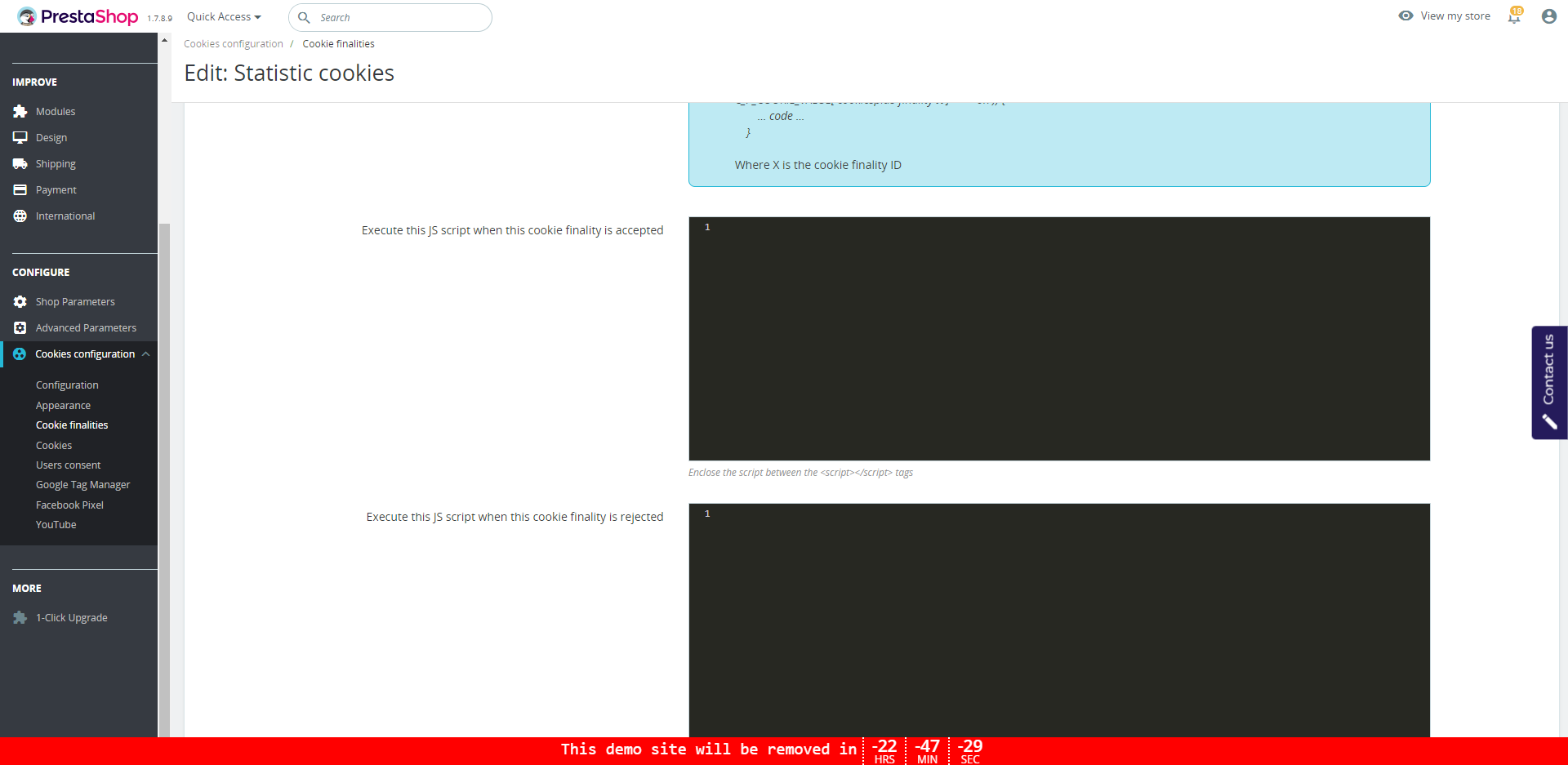Image resolution: width=1568 pixels, height=765 pixels.
Task: Click the Modules puzzle icon
Action: [x=20, y=111]
